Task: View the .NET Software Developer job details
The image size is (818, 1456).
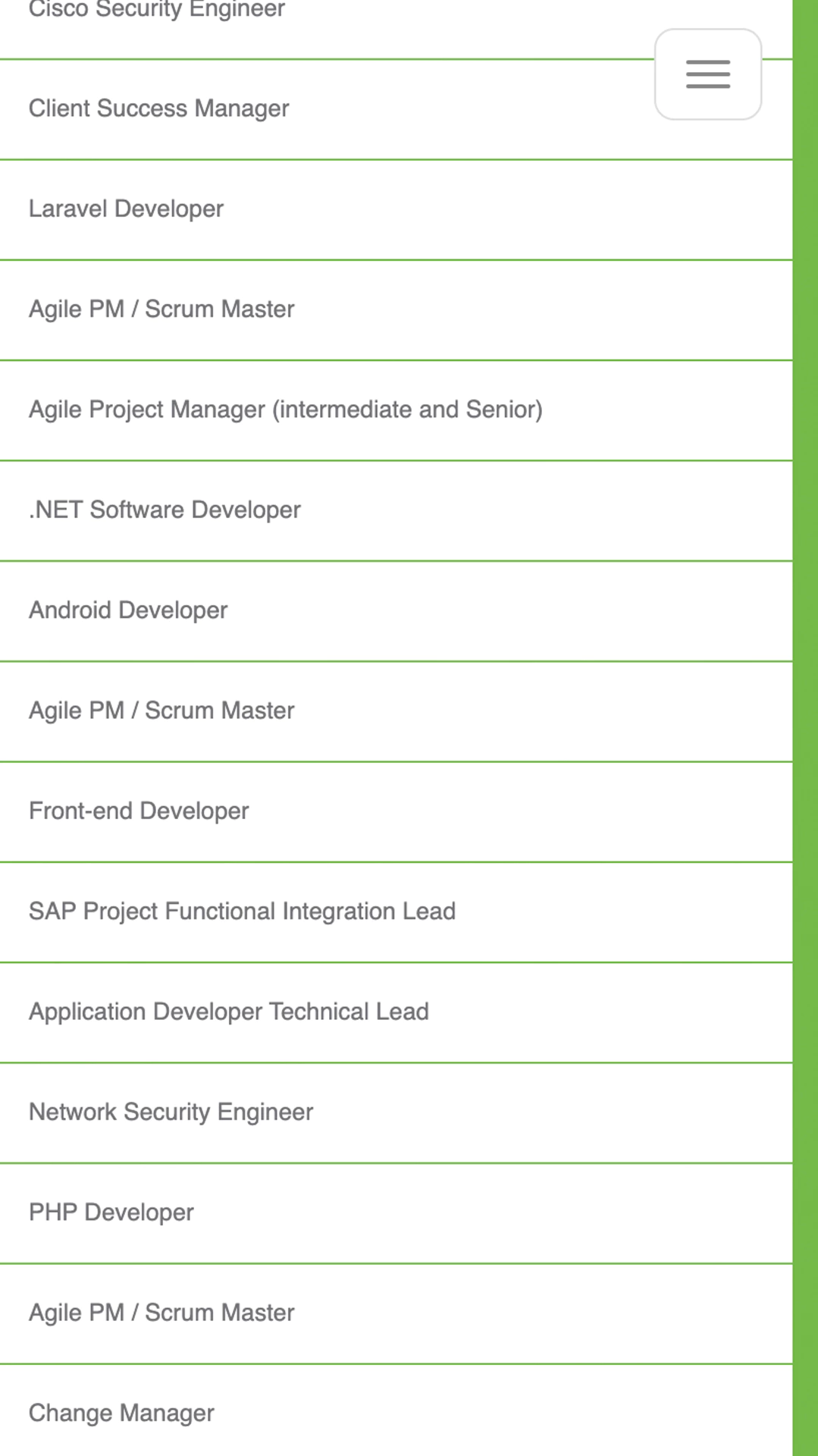Action: click(x=165, y=510)
